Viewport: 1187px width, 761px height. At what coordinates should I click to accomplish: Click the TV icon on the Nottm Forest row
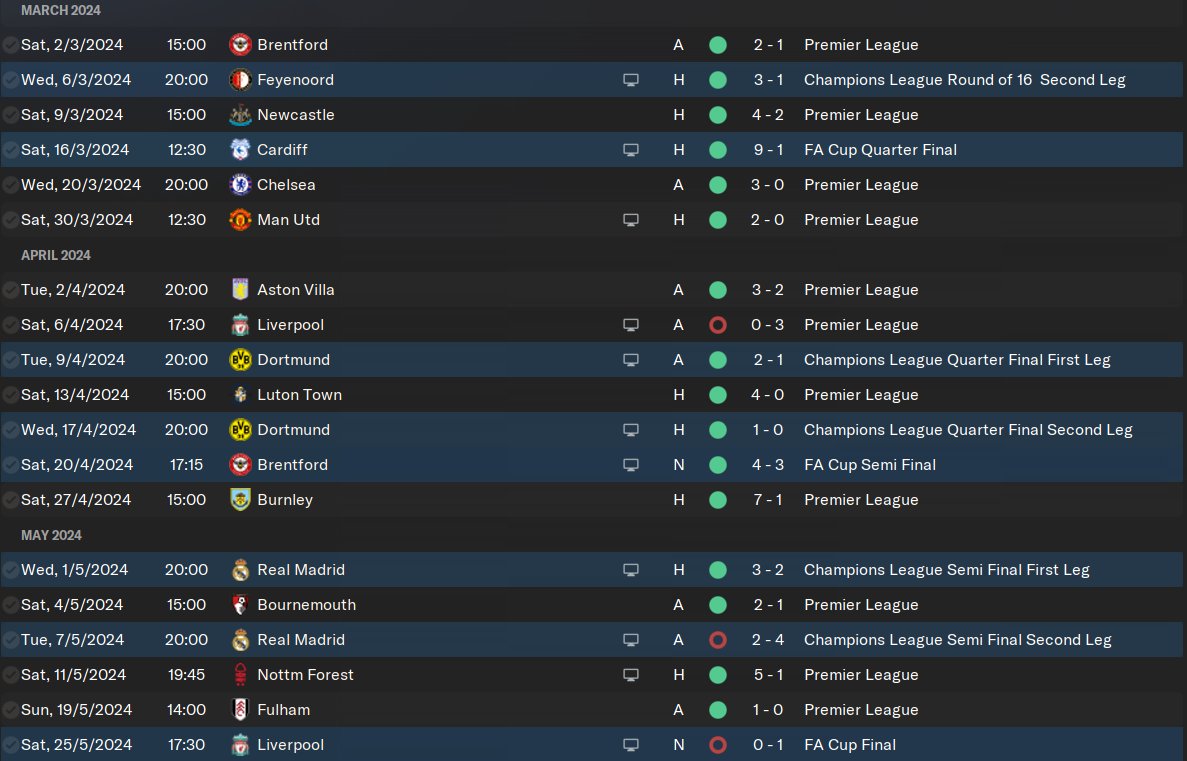(630, 675)
